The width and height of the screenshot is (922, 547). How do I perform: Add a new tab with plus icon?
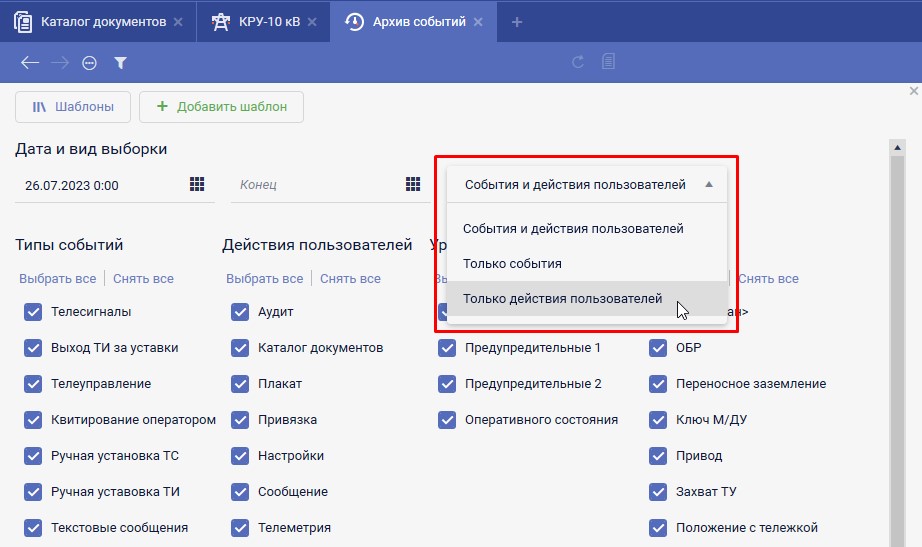[517, 22]
